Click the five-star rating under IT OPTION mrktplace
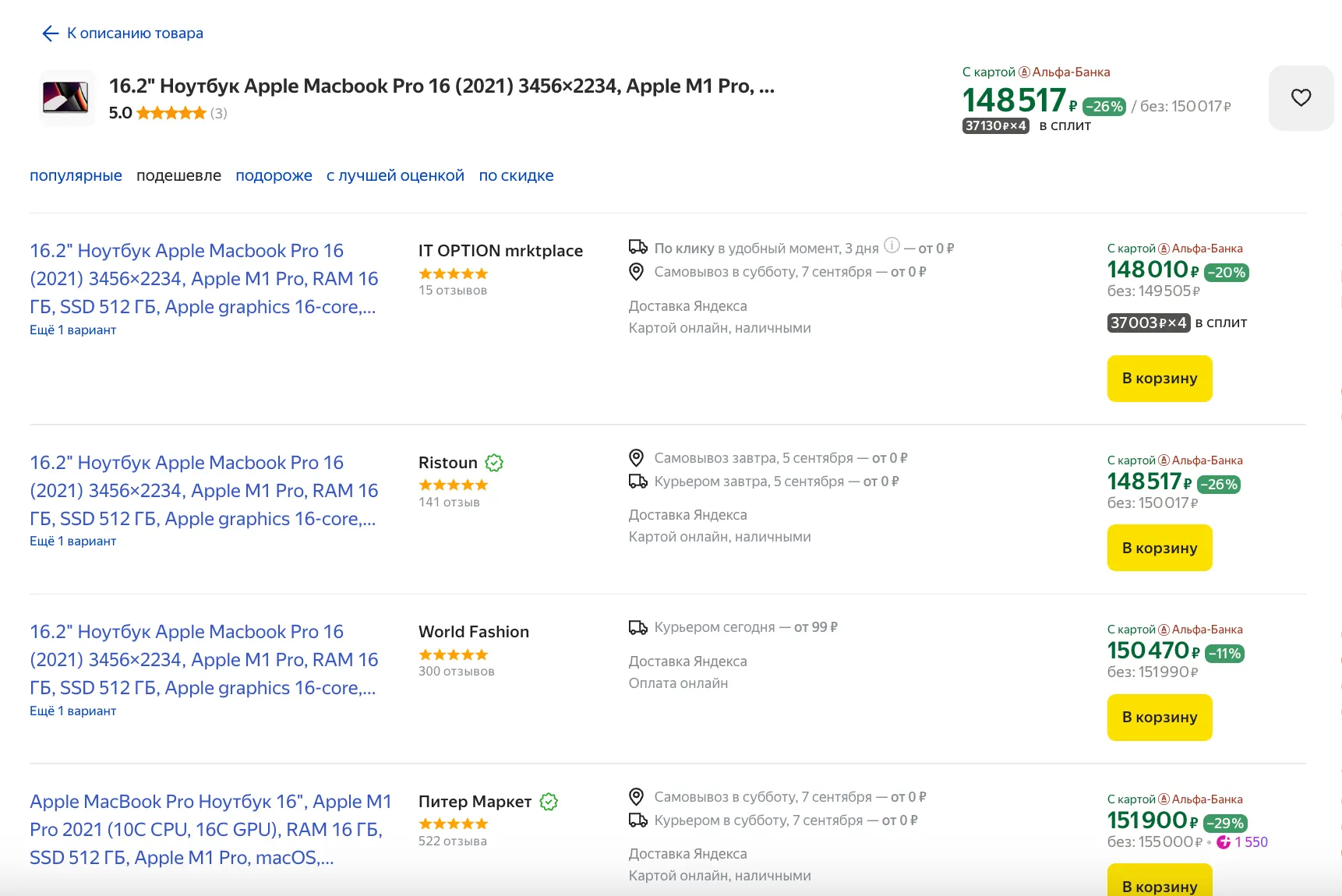Image resolution: width=1342 pixels, height=896 pixels. click(453, 273)
